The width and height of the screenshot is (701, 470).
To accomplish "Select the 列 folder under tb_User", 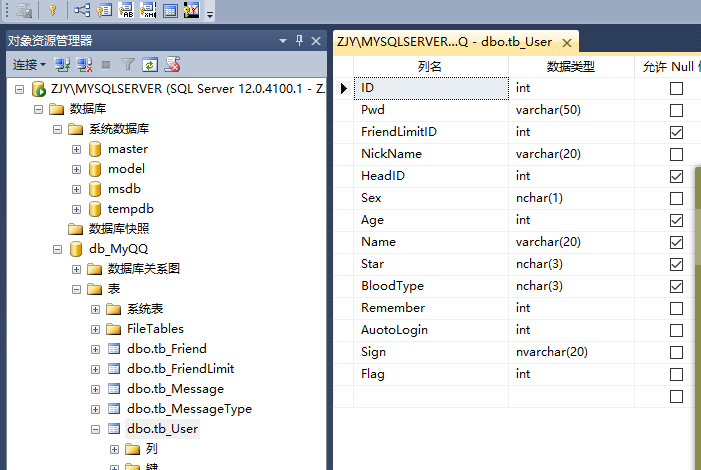I will [152, 449].
